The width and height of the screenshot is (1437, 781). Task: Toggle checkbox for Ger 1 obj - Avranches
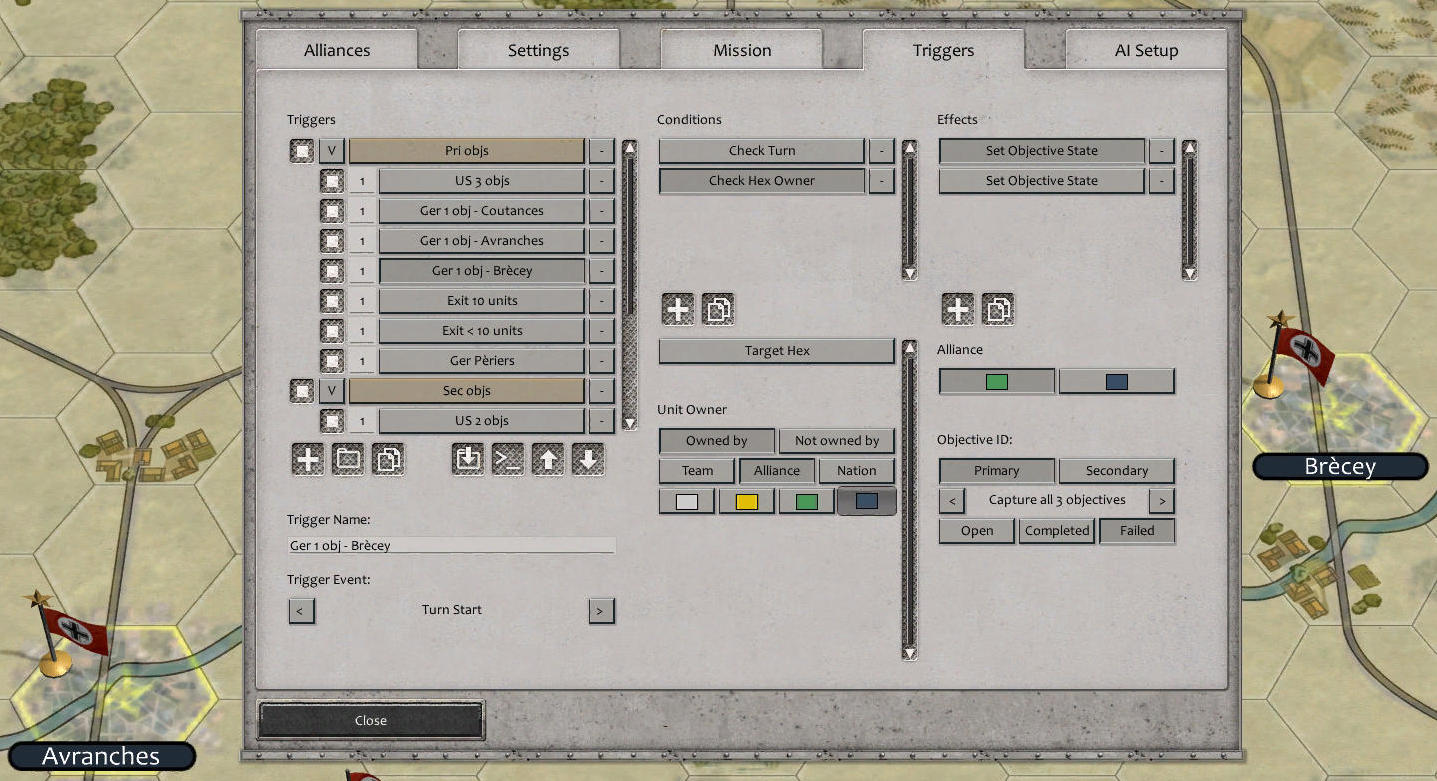[x=332, y=241]
